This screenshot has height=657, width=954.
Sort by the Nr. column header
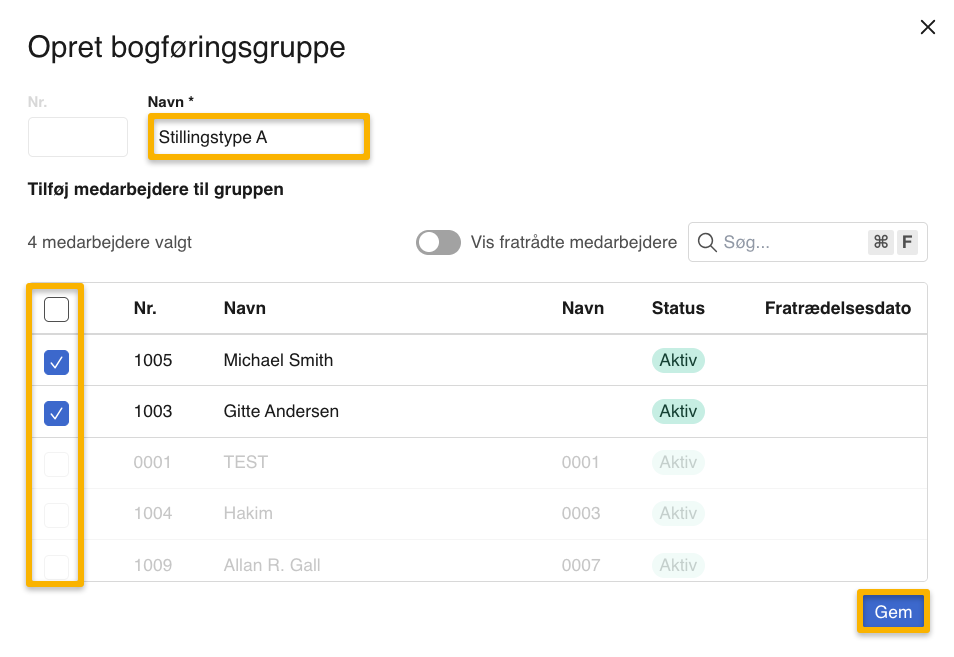tap(145, 308)
